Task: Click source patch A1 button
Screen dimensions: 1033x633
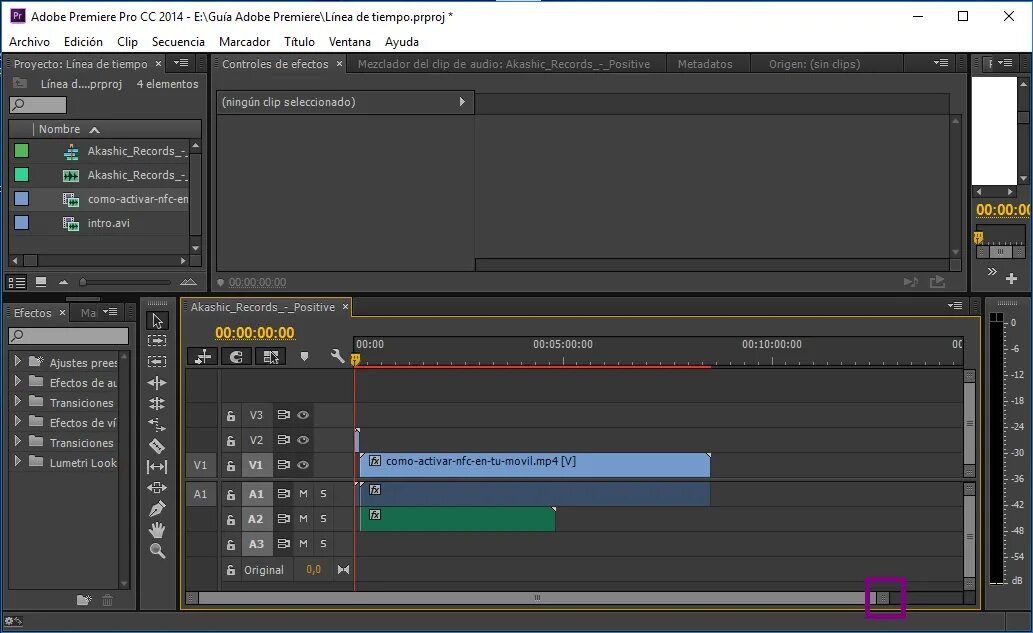Action: pyautogui.click(x=200, y=494)
